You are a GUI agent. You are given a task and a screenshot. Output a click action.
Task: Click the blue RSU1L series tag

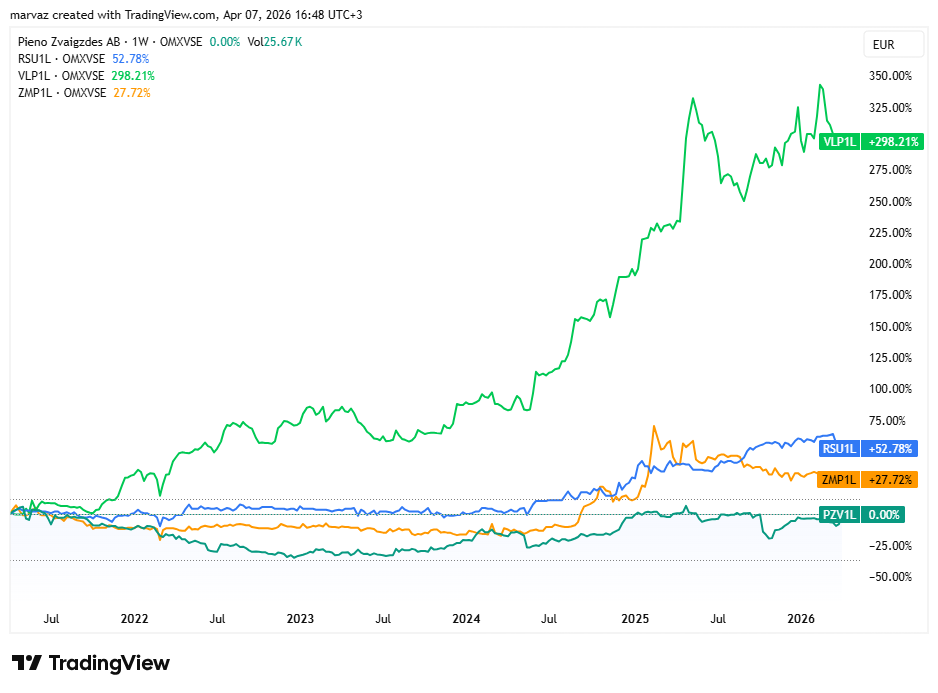(x=838, y=448)
